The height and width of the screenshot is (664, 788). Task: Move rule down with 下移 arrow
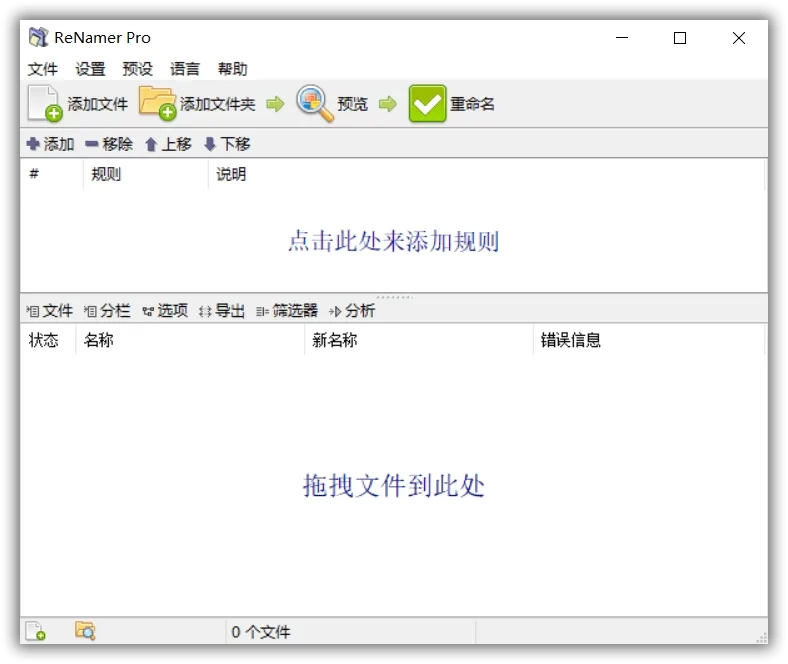coord(210,144)
